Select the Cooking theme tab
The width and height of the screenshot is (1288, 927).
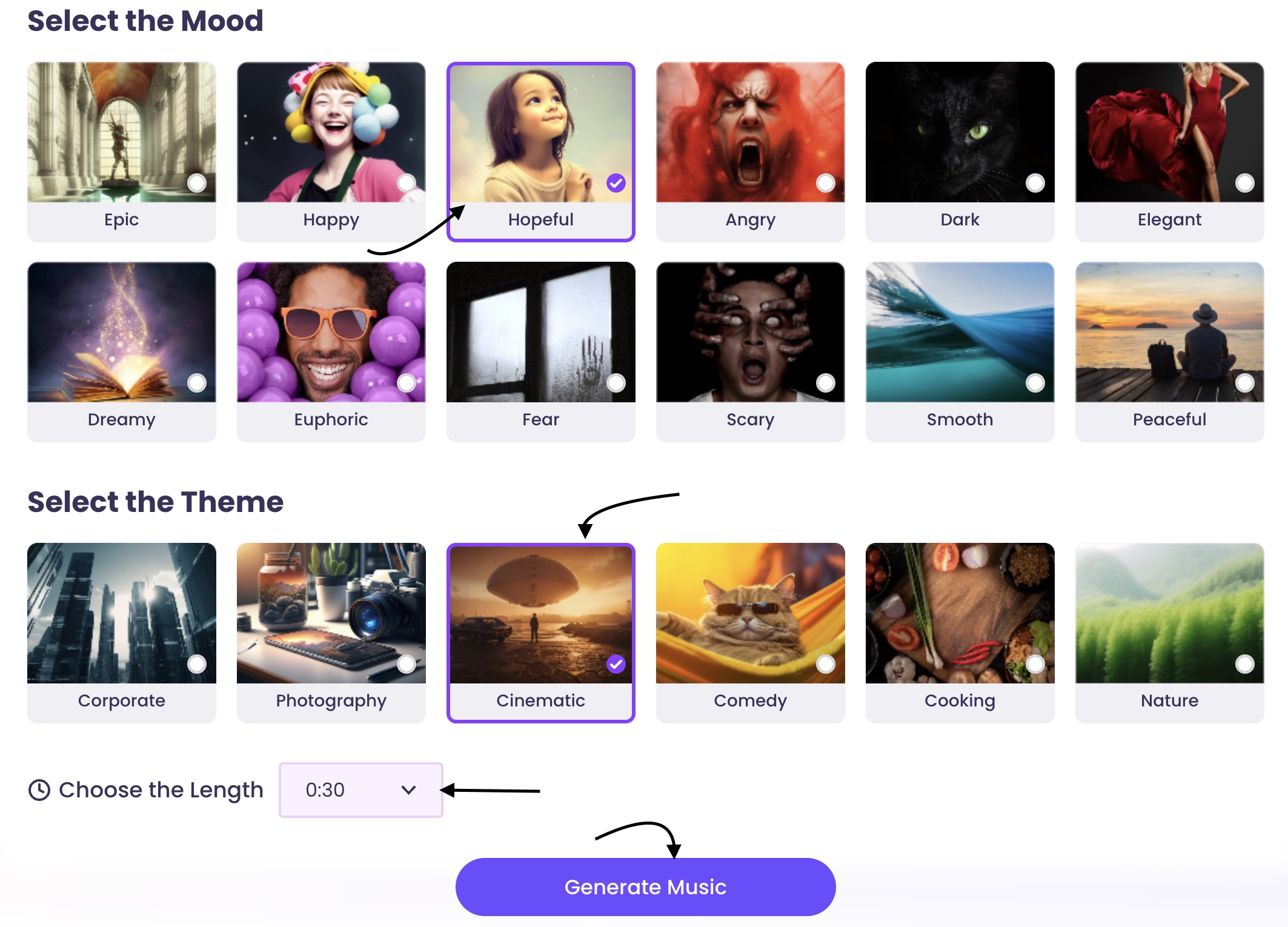tap(959, 630)
